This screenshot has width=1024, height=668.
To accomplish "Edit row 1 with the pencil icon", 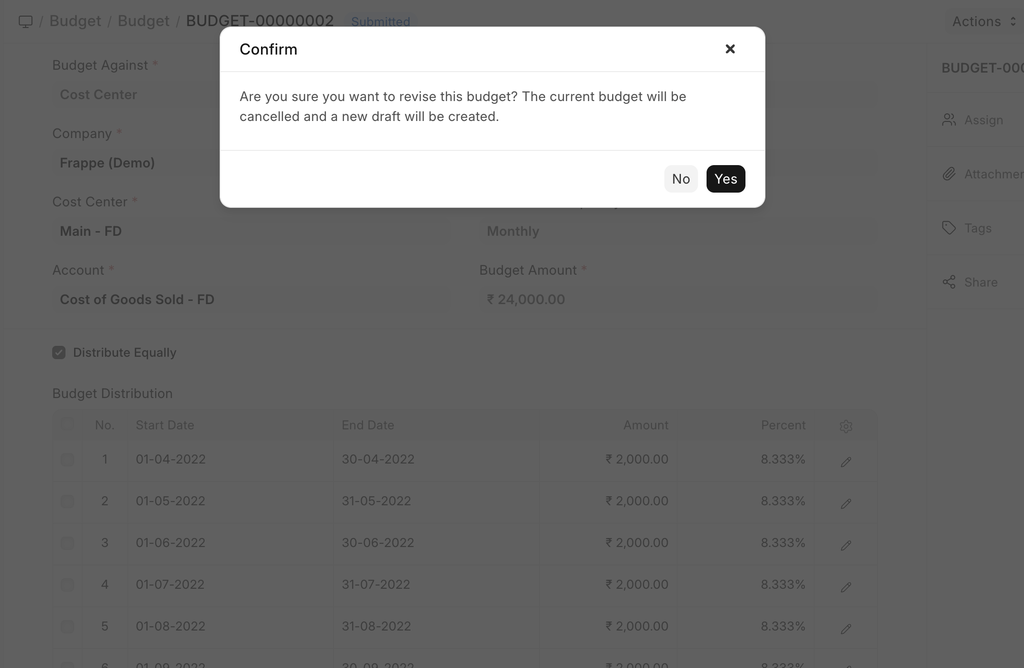I will pos(846,462).
